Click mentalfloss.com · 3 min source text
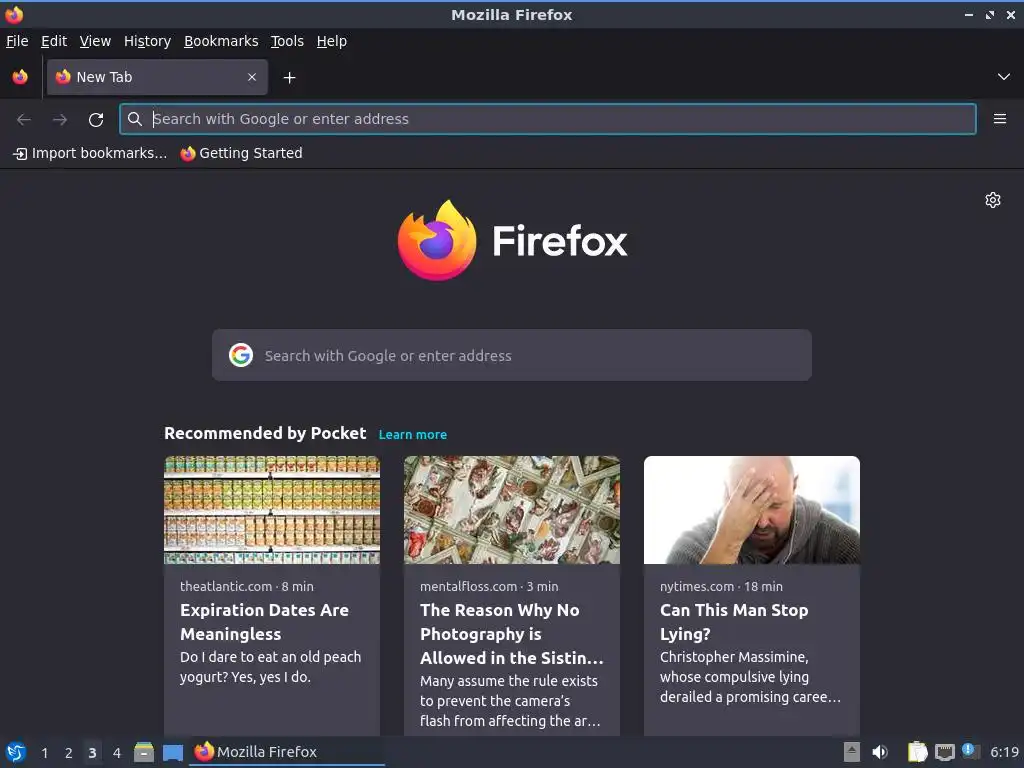Image resolution: width=1024 pixels, height=768 pixels. tap(489, 586)
